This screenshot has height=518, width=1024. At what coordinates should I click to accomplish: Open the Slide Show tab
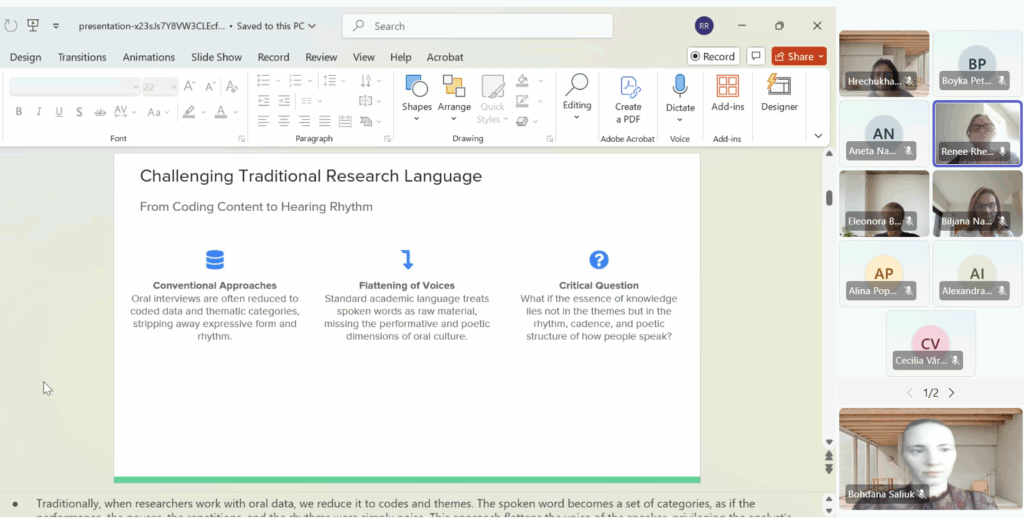(216, 57)
